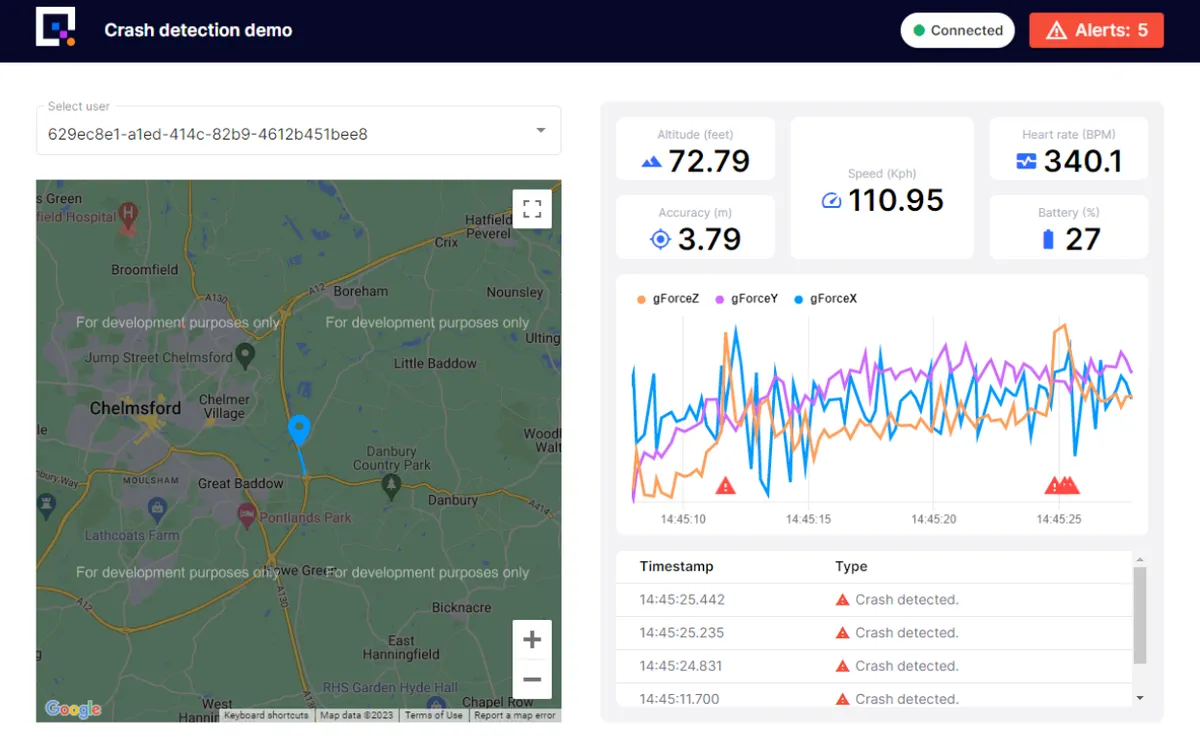This screenshot has height=746, width=1200.
Task: Click the crash alert triangle in the 14:45:25.442 row
Action: pyautogui.click(x=841, y=599)
